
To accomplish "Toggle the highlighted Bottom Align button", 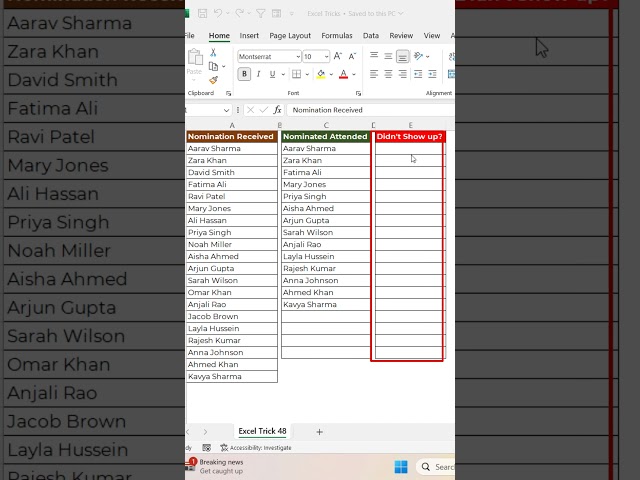I will pos(402,56).
